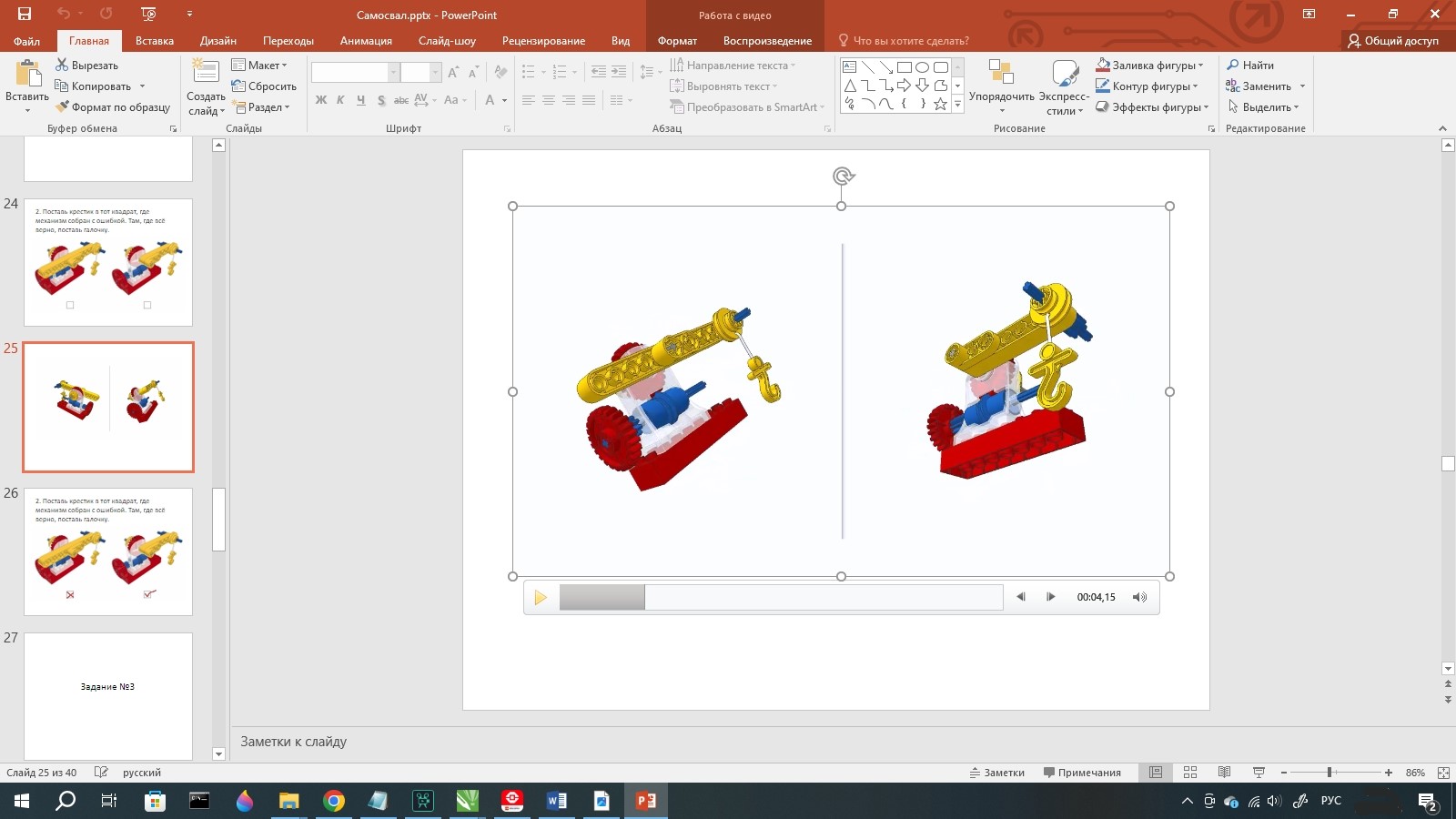Switch to slide sorter view
The width and height of the screenshot is (1456, 819).
(x=1190, y=773)
